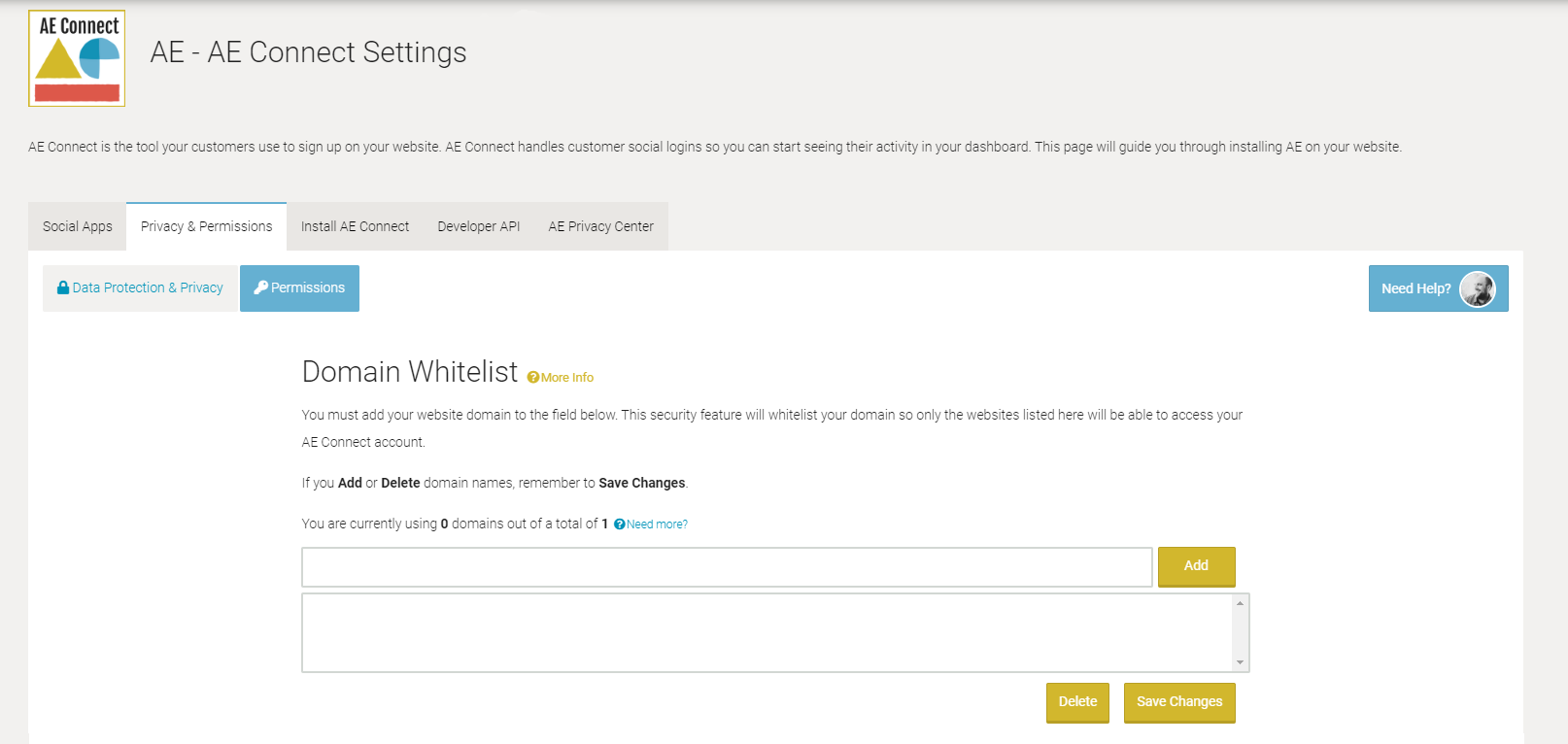1568x744 pixels.
Task: Switch to Install AE Connect tab
Action: point(355,226)
